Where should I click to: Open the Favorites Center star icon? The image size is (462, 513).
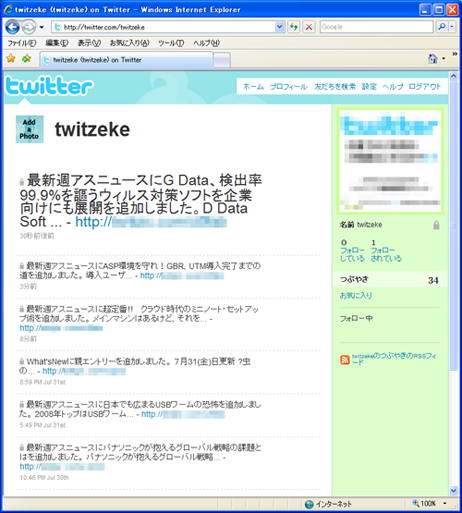pyautogui.click(x=11, y=58)
